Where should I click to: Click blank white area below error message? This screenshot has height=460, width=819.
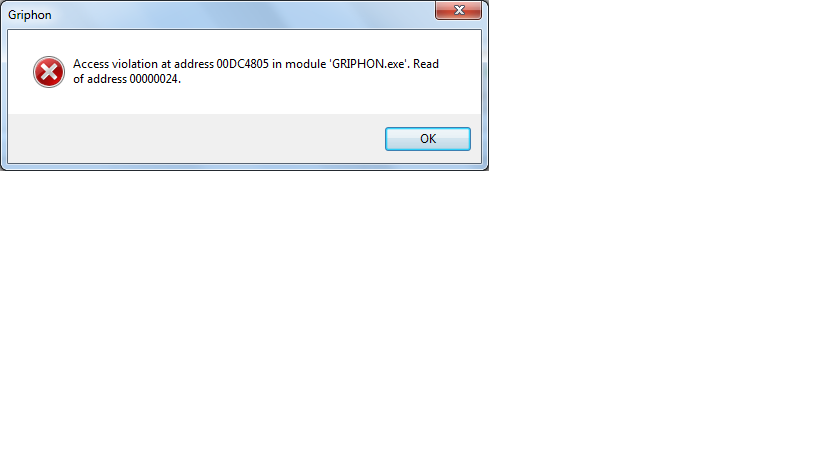coord(261,100)
